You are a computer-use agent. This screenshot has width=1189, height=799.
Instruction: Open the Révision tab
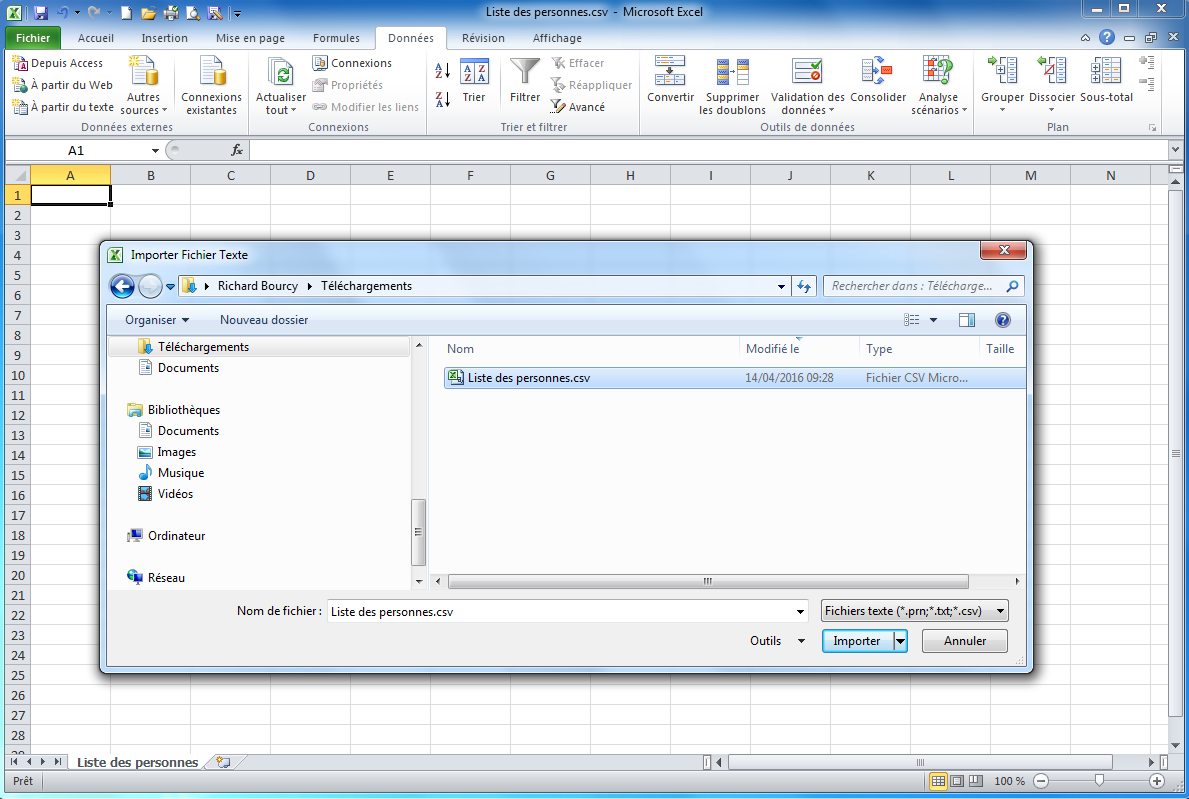pyautogui.click(x=483, y=38)
